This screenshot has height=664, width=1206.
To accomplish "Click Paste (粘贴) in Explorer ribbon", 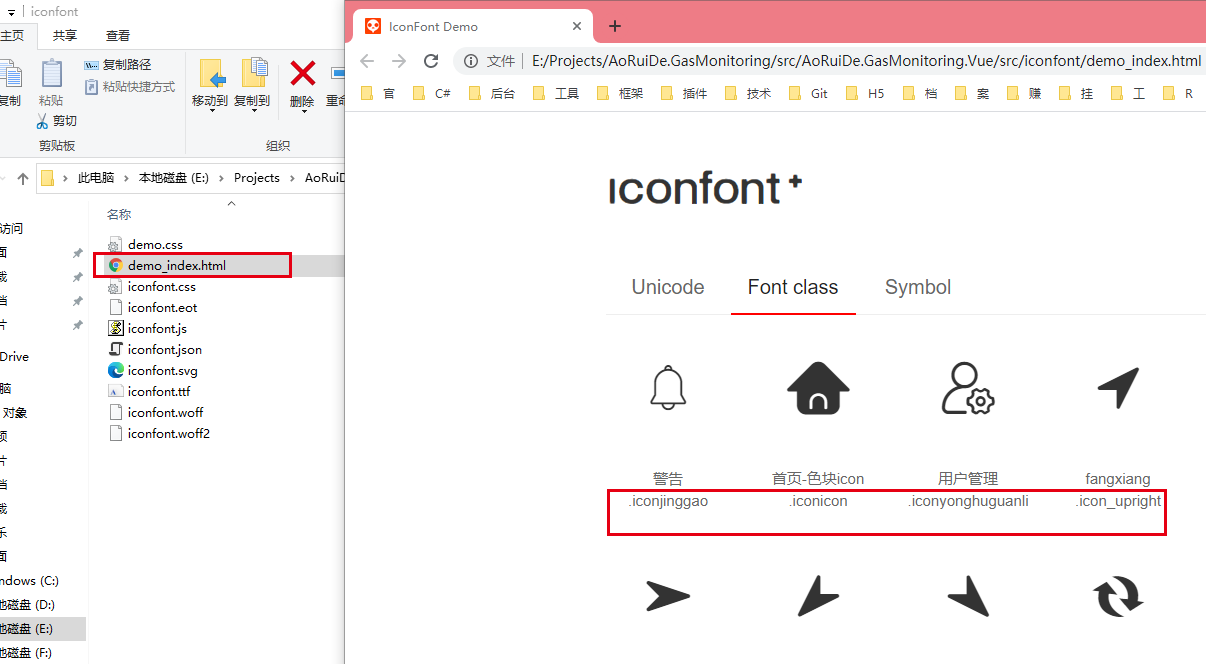I will pyautogui.click(x=51, y=82).
